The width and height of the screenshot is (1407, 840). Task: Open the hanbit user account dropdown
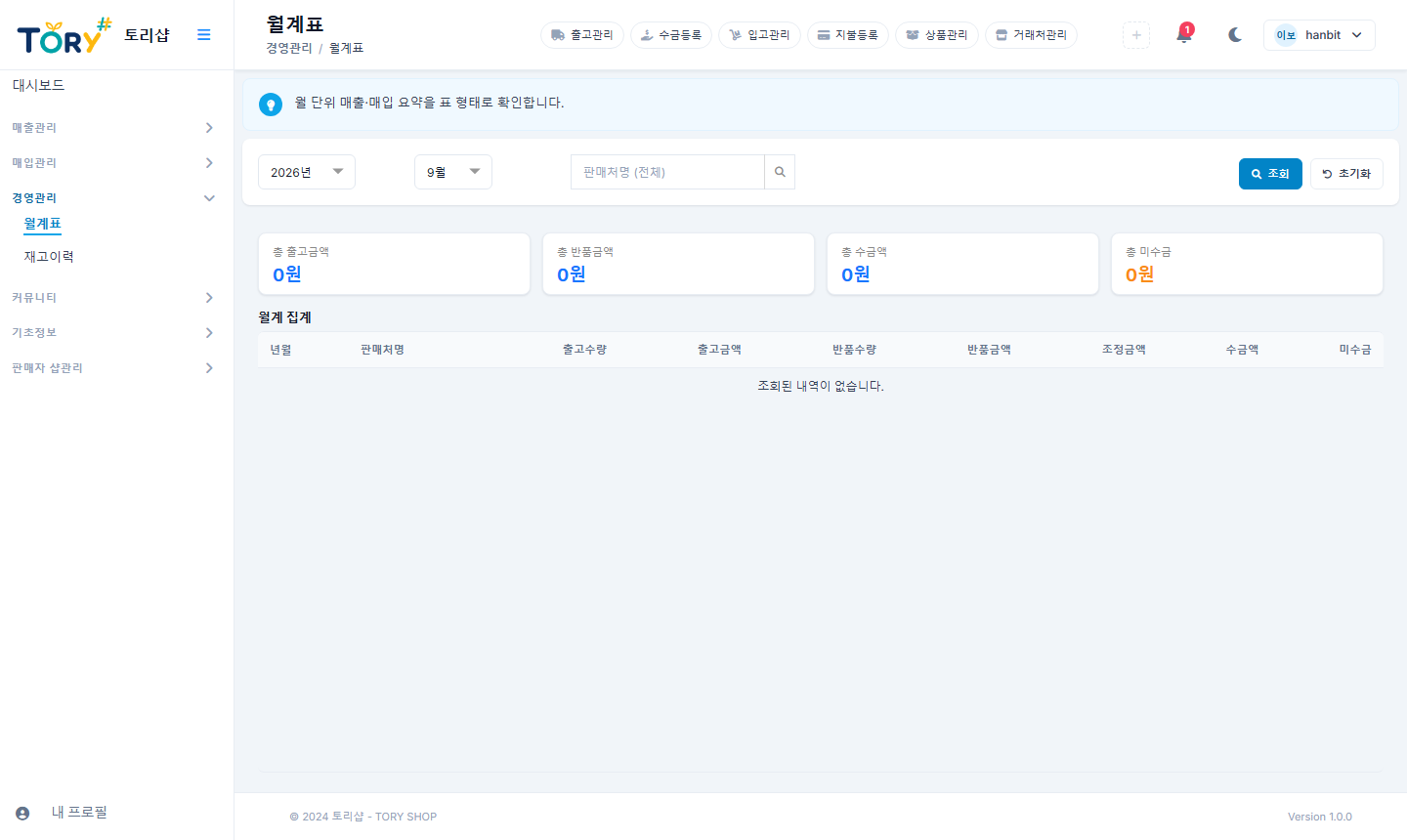coord(1319,35)
